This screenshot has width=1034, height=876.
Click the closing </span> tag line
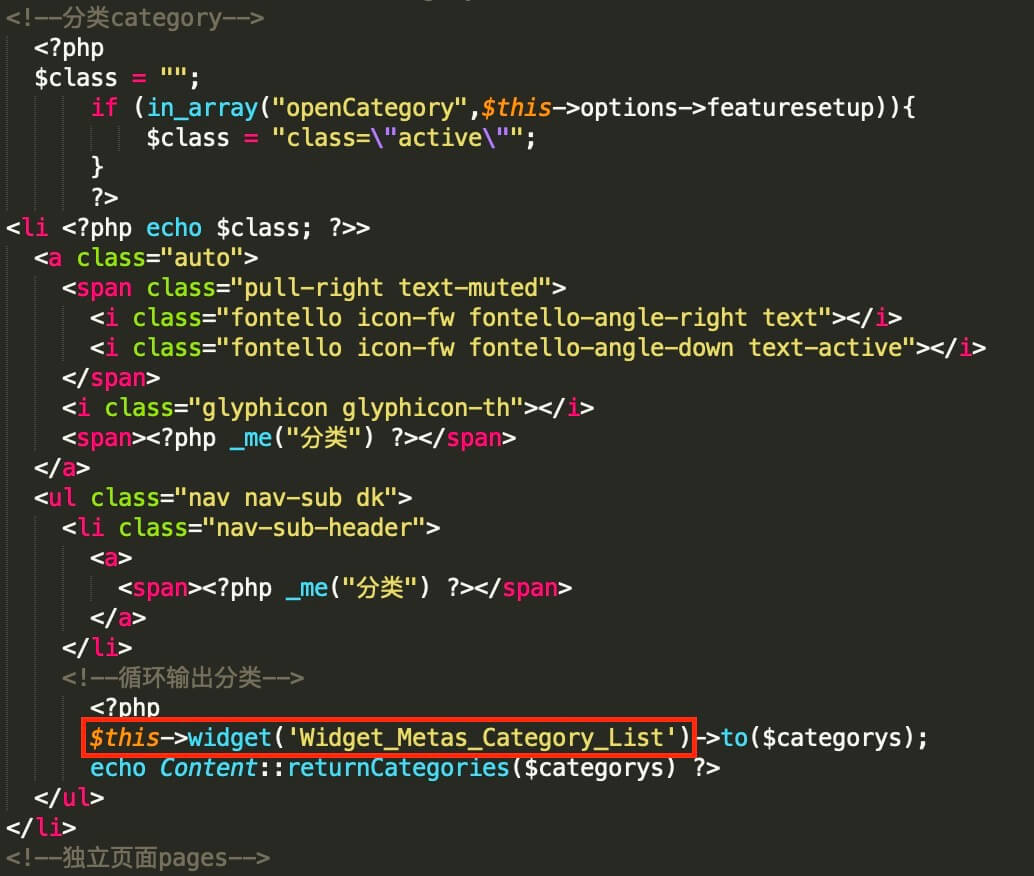point(111,378)
